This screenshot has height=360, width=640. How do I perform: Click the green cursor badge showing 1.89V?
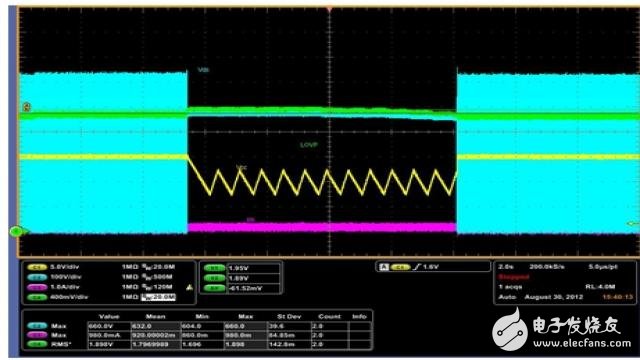click(215, 278)
